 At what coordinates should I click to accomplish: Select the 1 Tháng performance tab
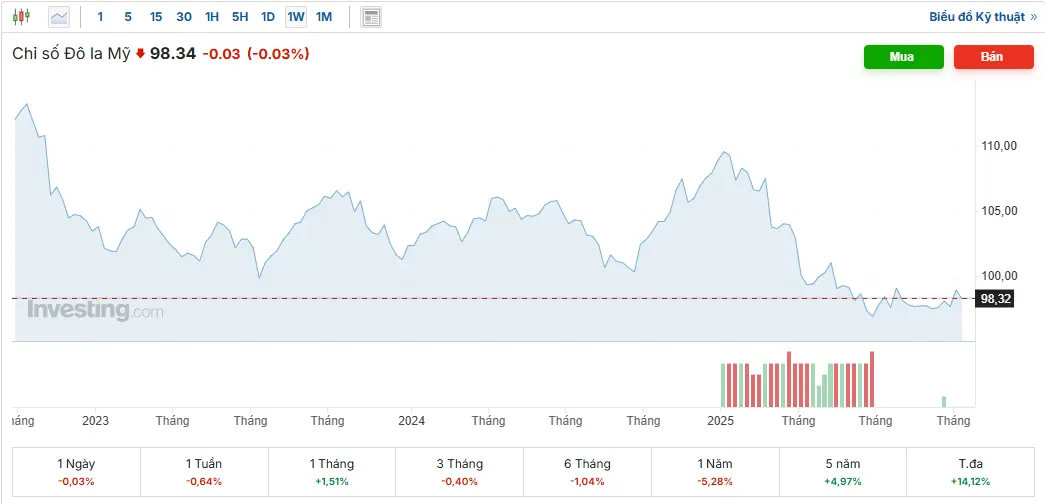point(332,472)
